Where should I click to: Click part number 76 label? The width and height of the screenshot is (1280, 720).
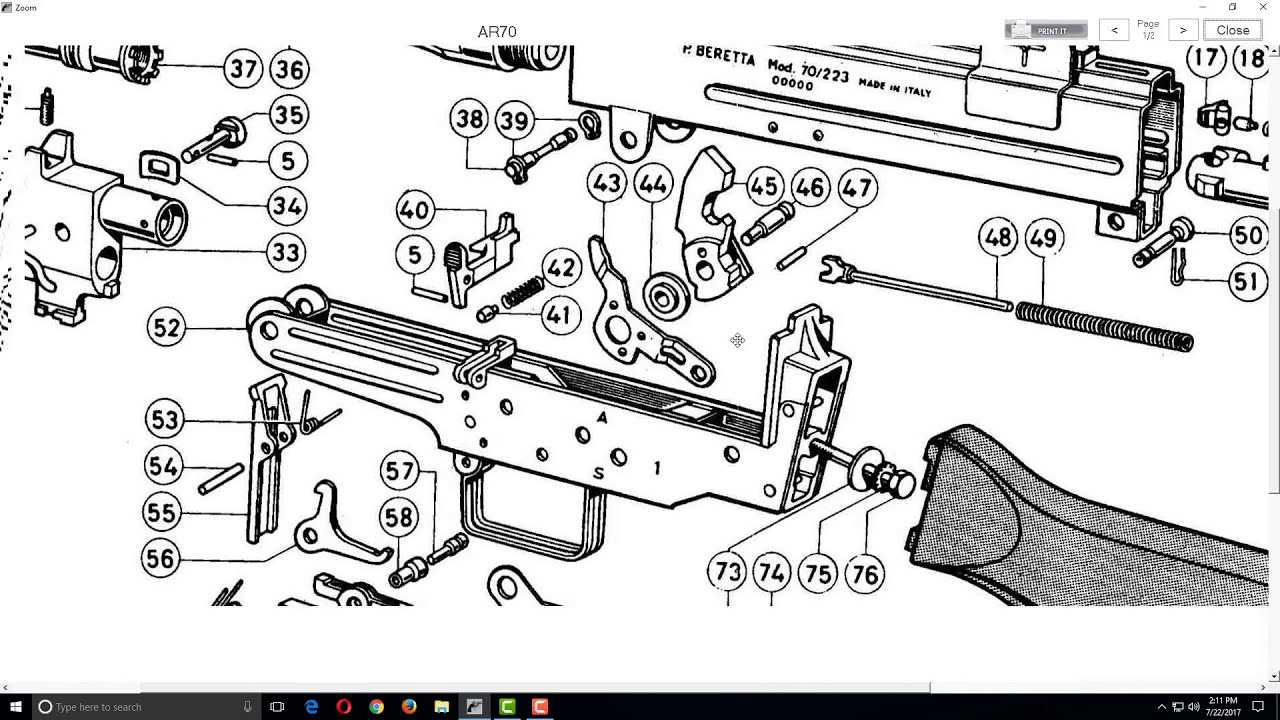[864, 575]
